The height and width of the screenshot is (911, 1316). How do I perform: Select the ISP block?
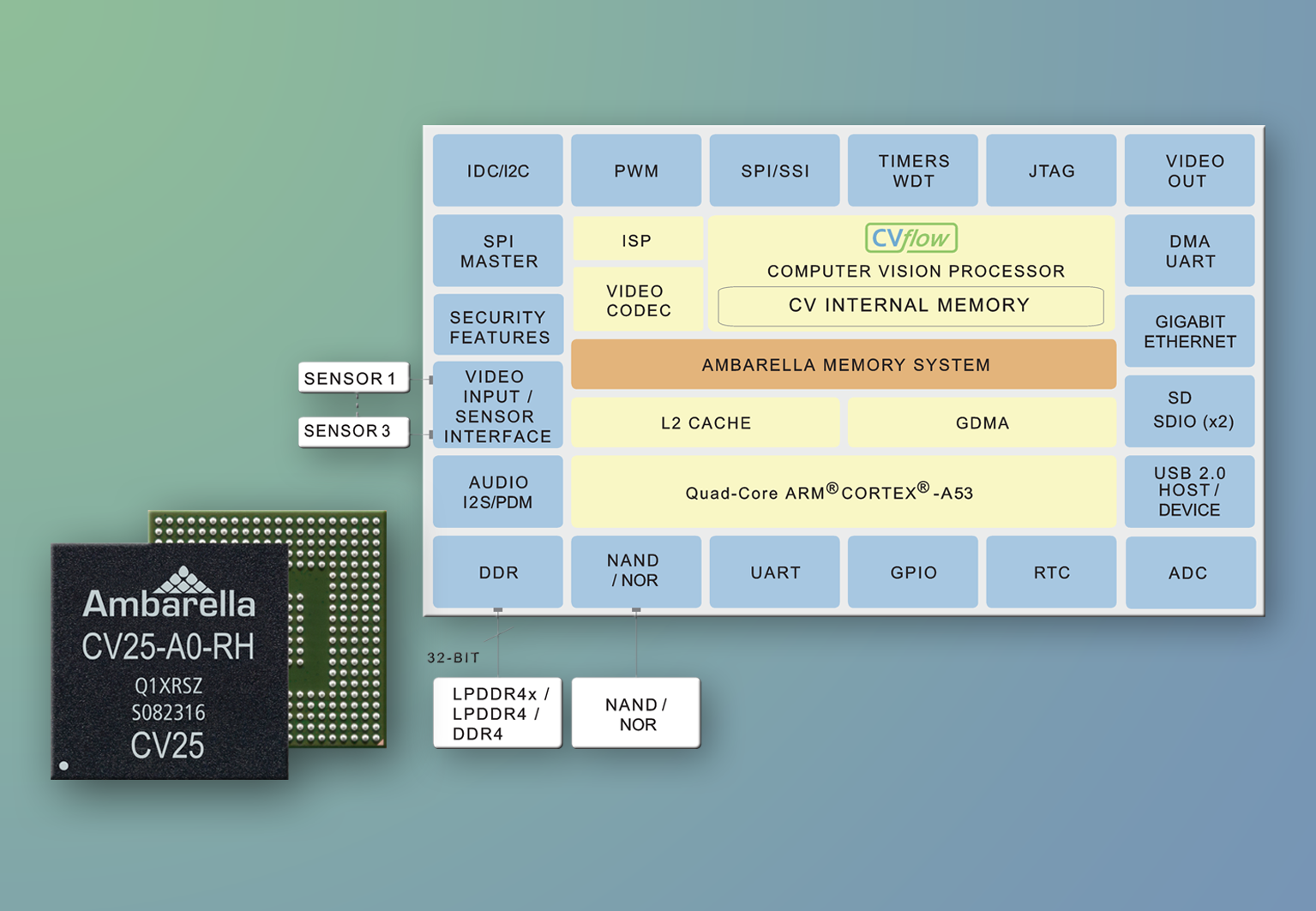pyautogui.click(x=637, y=238)
